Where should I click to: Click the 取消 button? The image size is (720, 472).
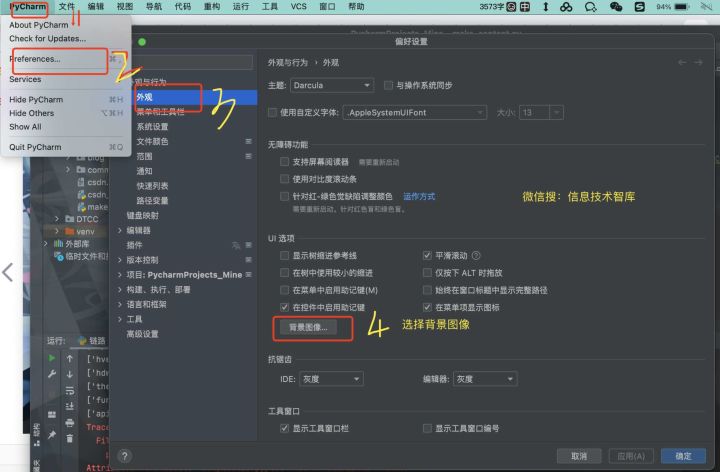point(579,456)
